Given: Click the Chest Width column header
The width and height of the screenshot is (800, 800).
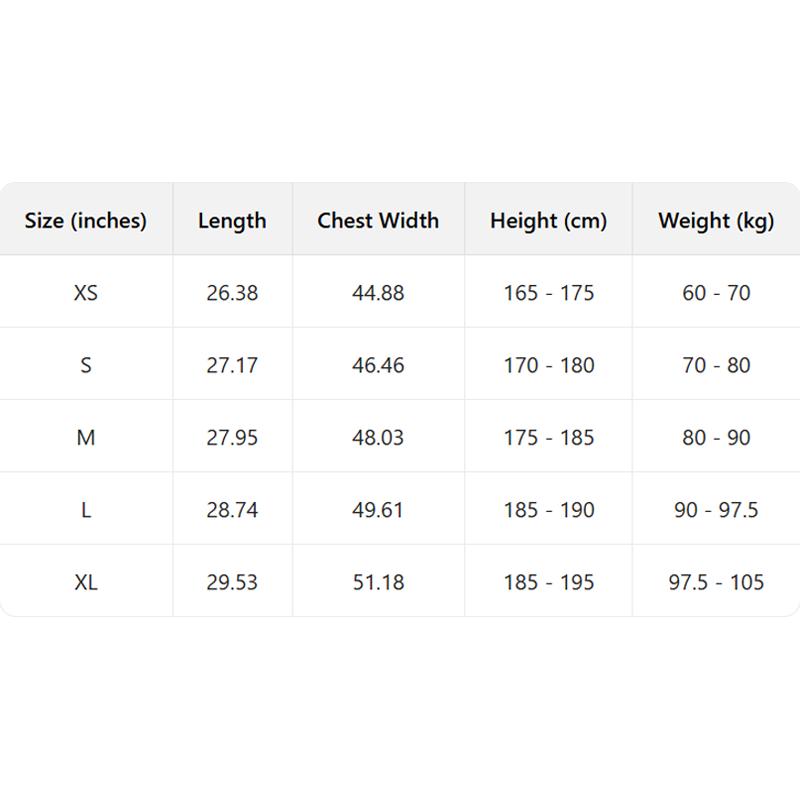Looking at the screenshot, I should [378, 221].
